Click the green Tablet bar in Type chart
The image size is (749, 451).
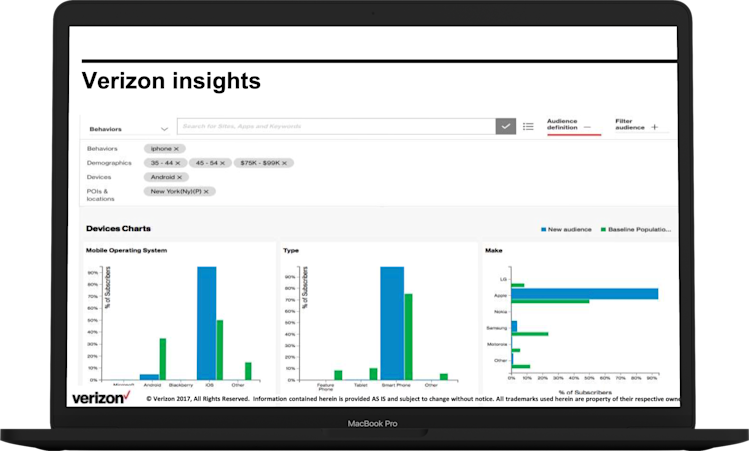pyautogui.click(x=374, y=374)
